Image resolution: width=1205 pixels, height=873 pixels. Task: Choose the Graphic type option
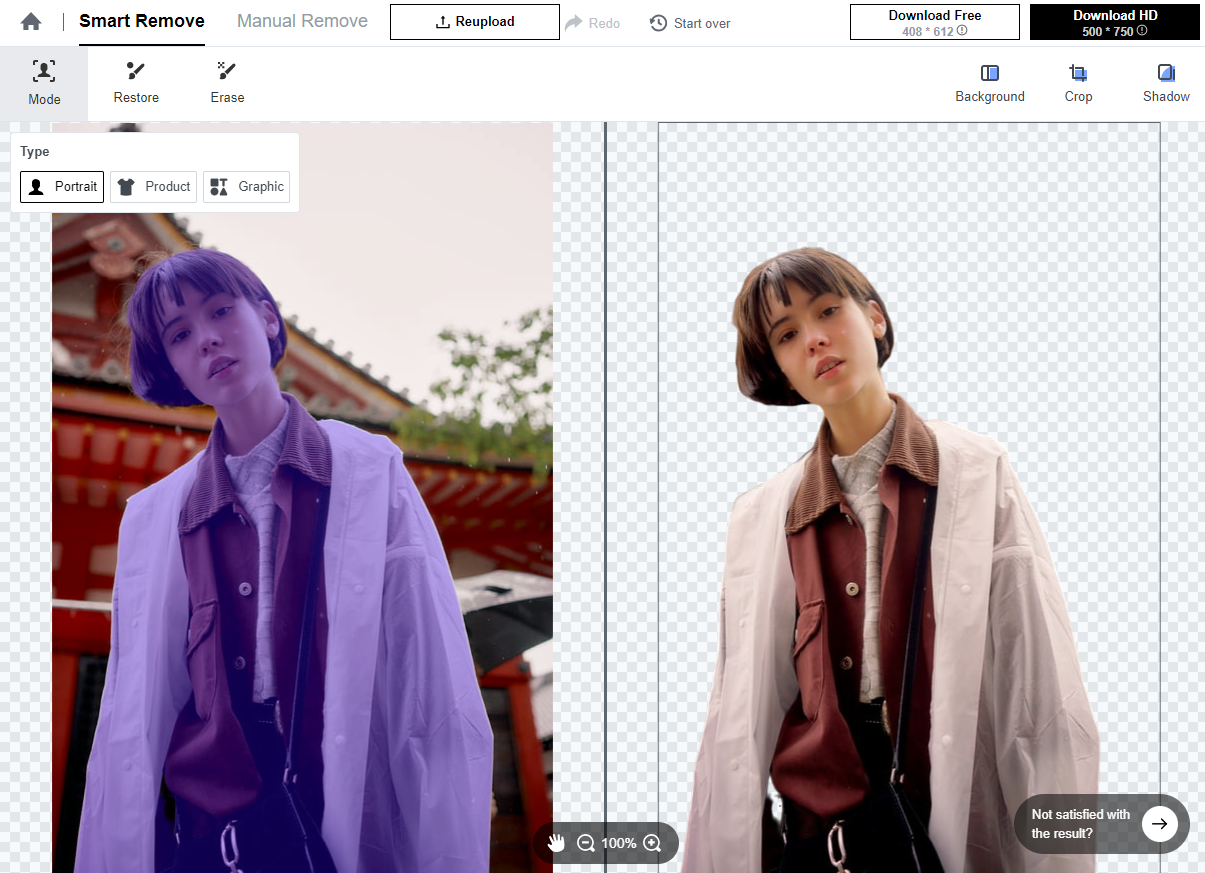[x=247, y=187]
